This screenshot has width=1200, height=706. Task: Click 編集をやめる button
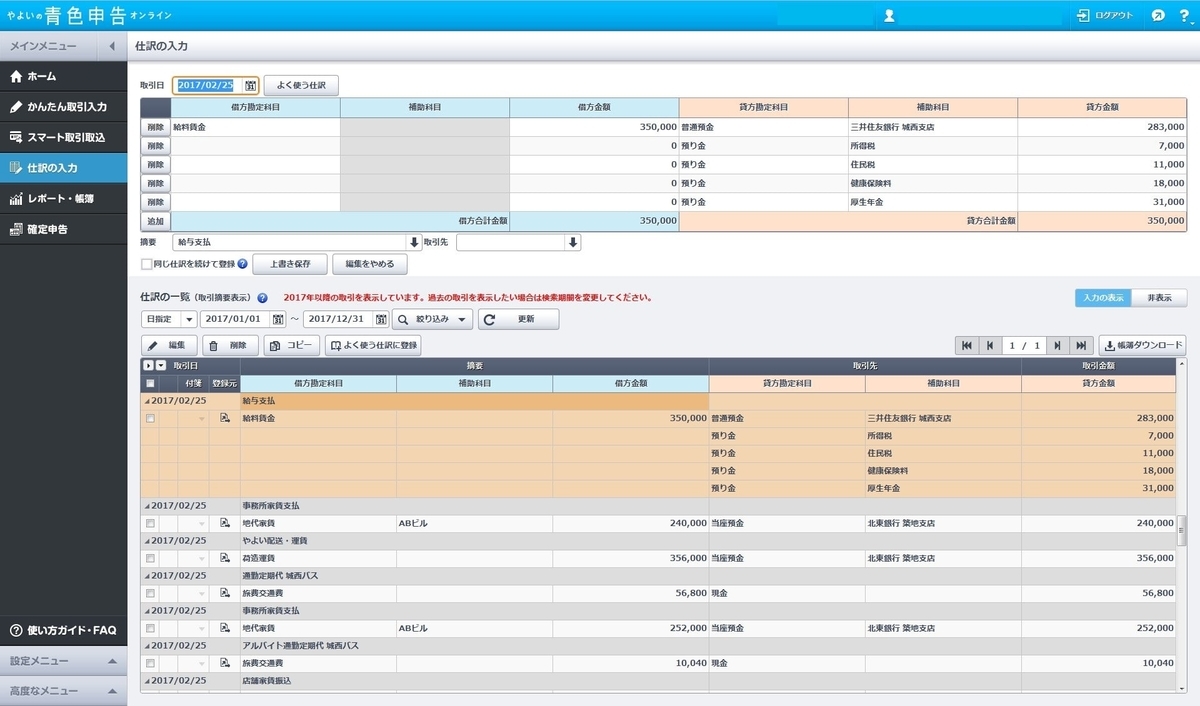(x=370, y=264)
